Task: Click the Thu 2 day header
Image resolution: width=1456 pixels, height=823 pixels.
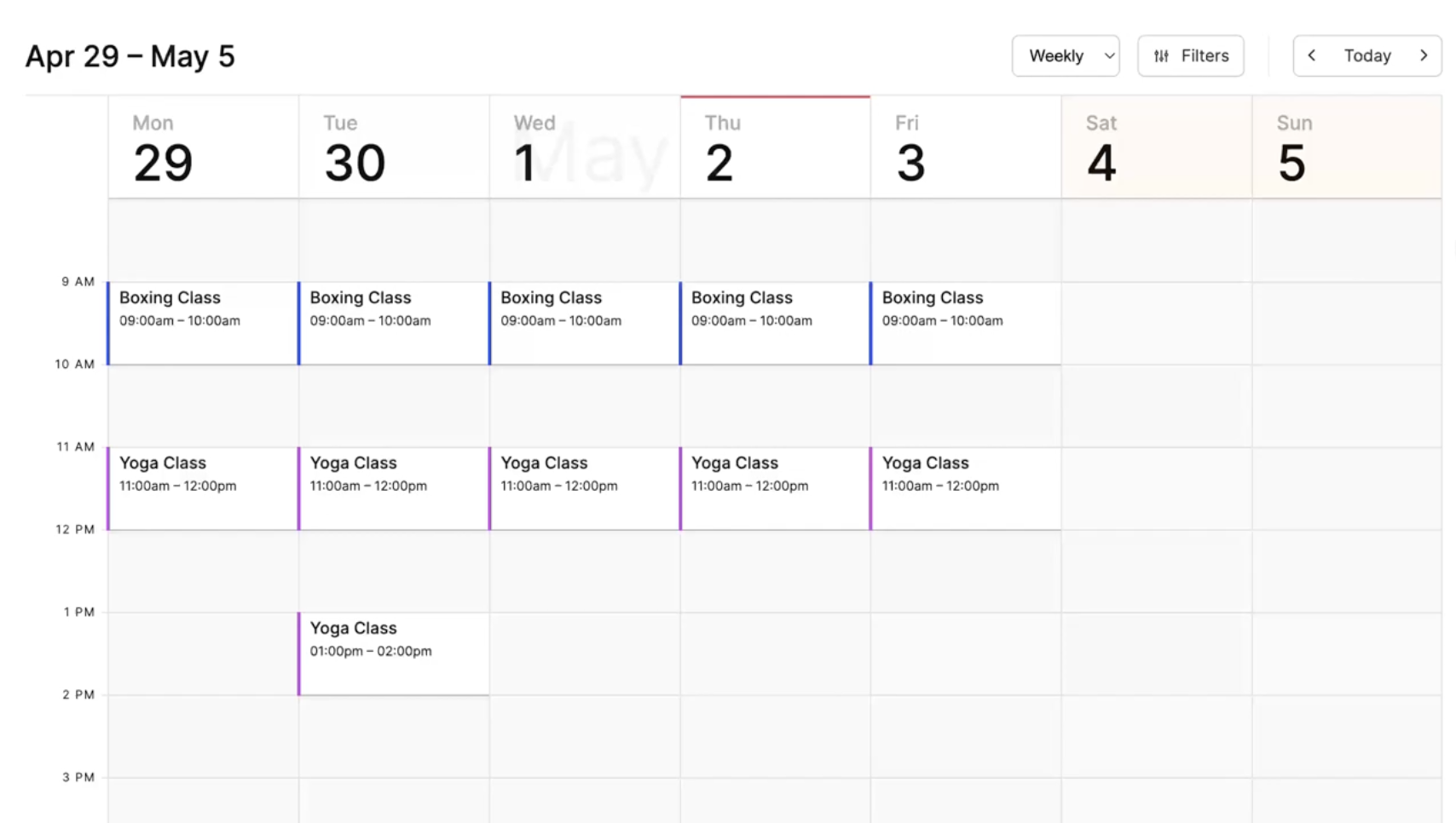Action: click(774, 147)
